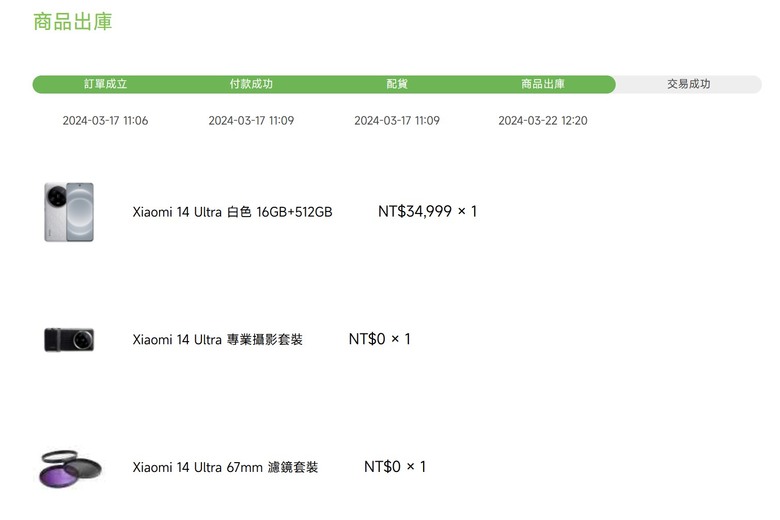
Task: Select the 配貨 progress step
Action: click(397, 84)
